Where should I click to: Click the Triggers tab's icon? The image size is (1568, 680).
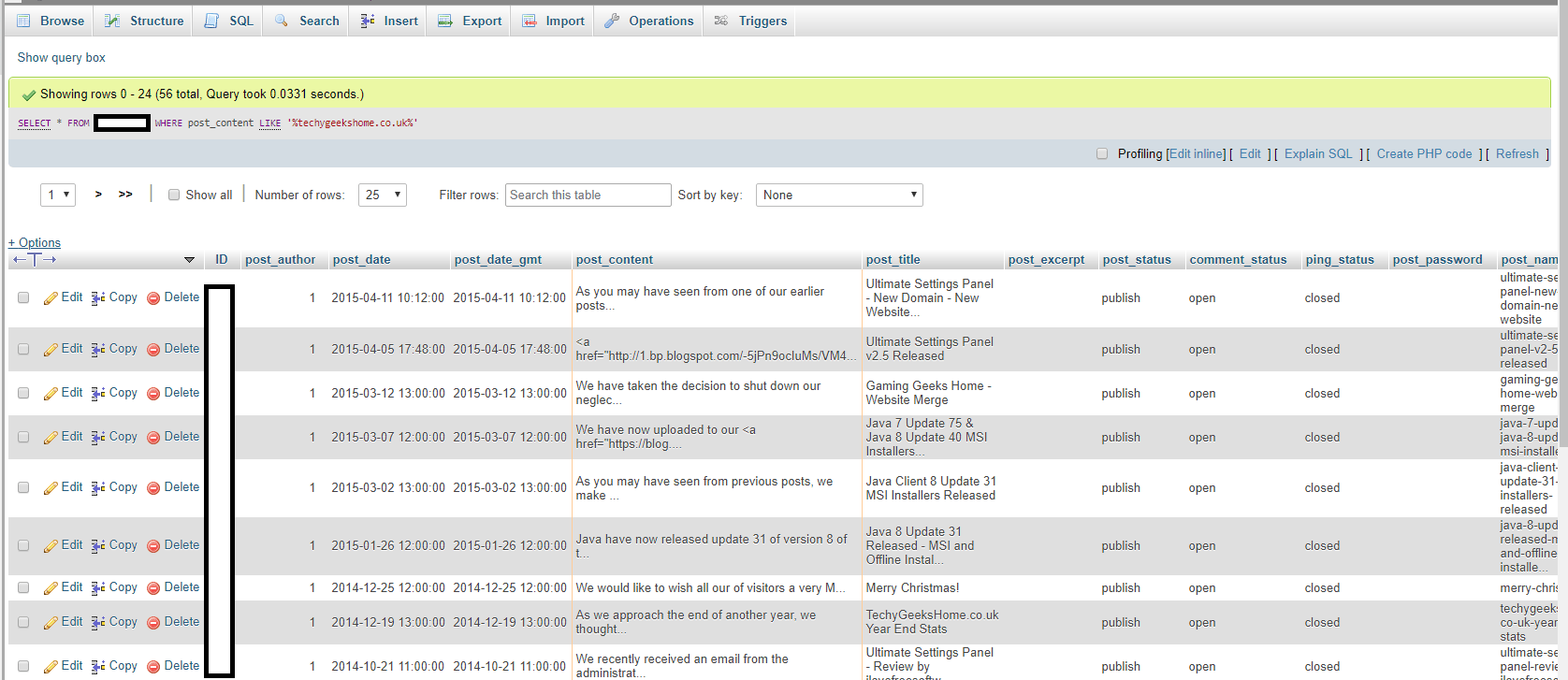(721, 21)
